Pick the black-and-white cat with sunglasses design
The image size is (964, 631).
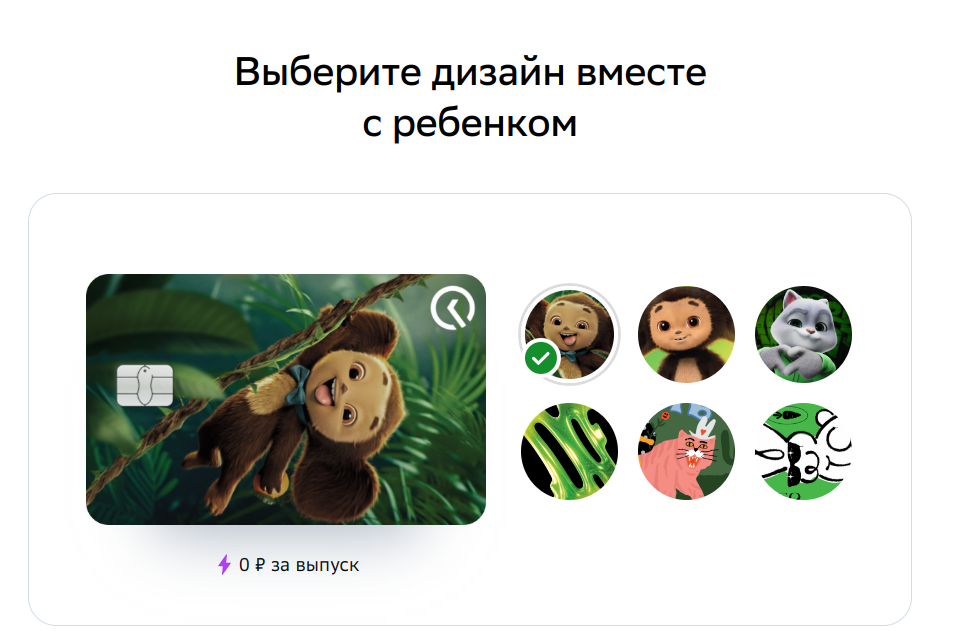(x=803, y=451)
